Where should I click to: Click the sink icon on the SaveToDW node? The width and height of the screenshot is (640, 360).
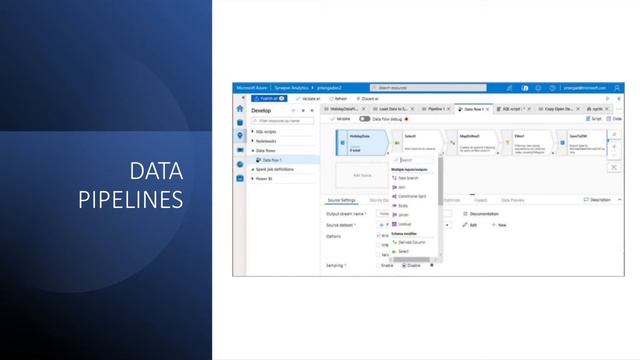click(x=562, y=143)
